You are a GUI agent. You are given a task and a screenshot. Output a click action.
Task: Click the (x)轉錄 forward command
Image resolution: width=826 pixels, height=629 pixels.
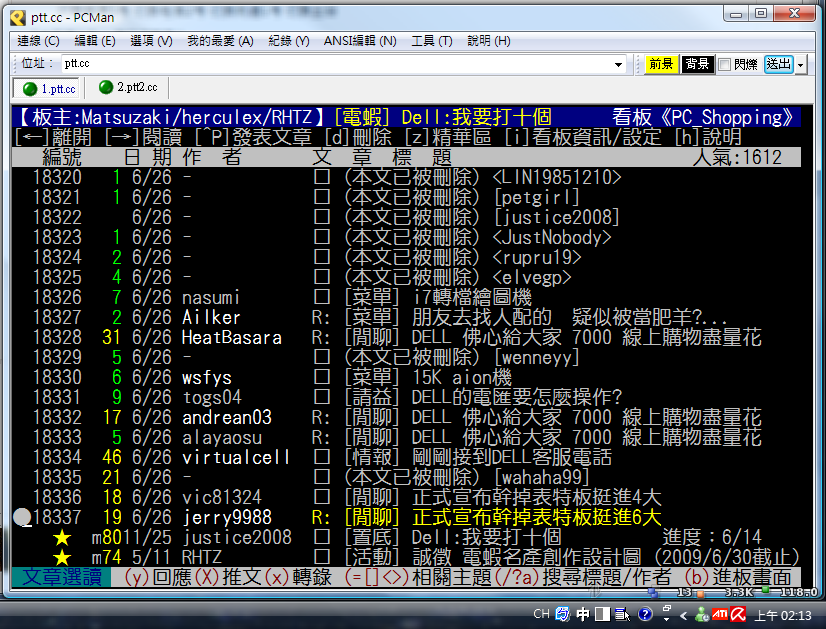(298, 577)
